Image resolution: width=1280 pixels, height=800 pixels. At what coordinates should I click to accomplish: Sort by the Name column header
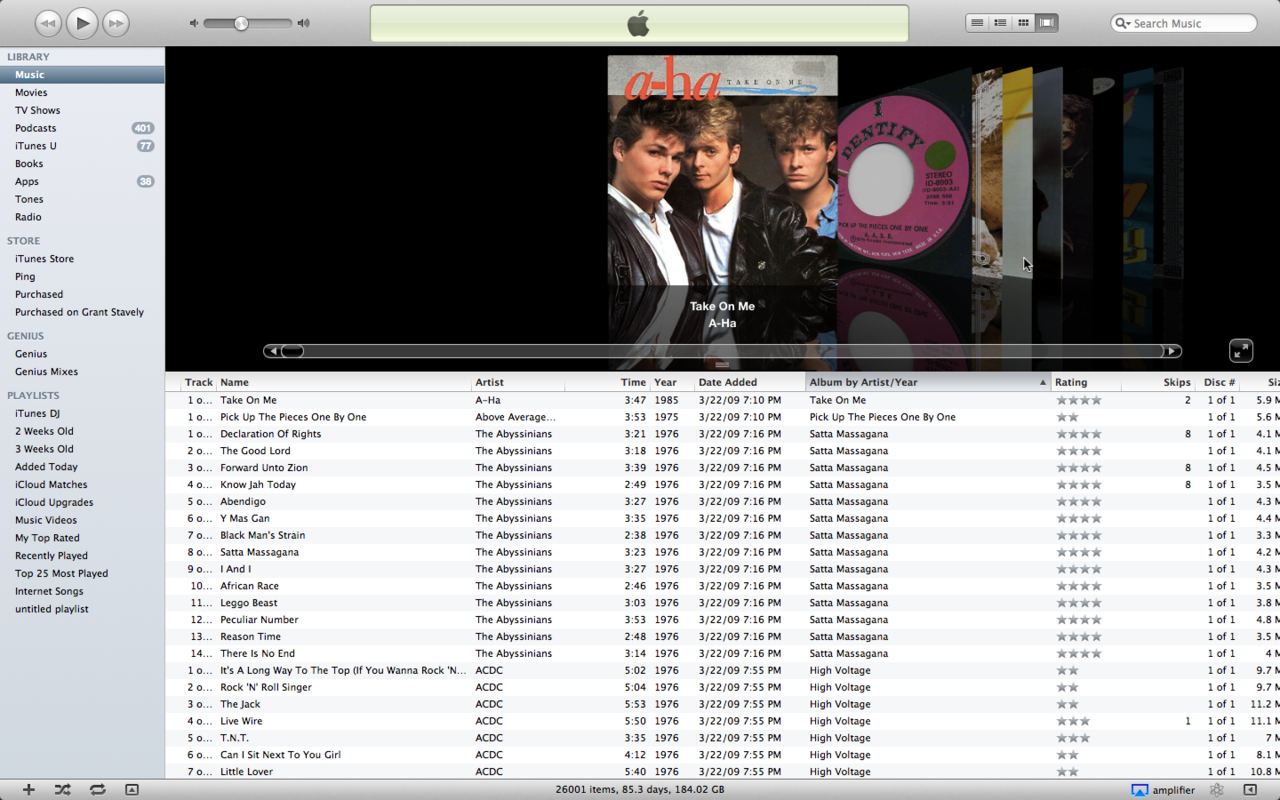(344, 382)
